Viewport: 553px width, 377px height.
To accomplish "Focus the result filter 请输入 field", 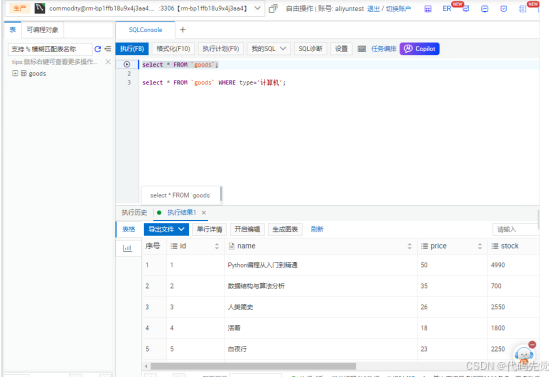I will (516, 229).
